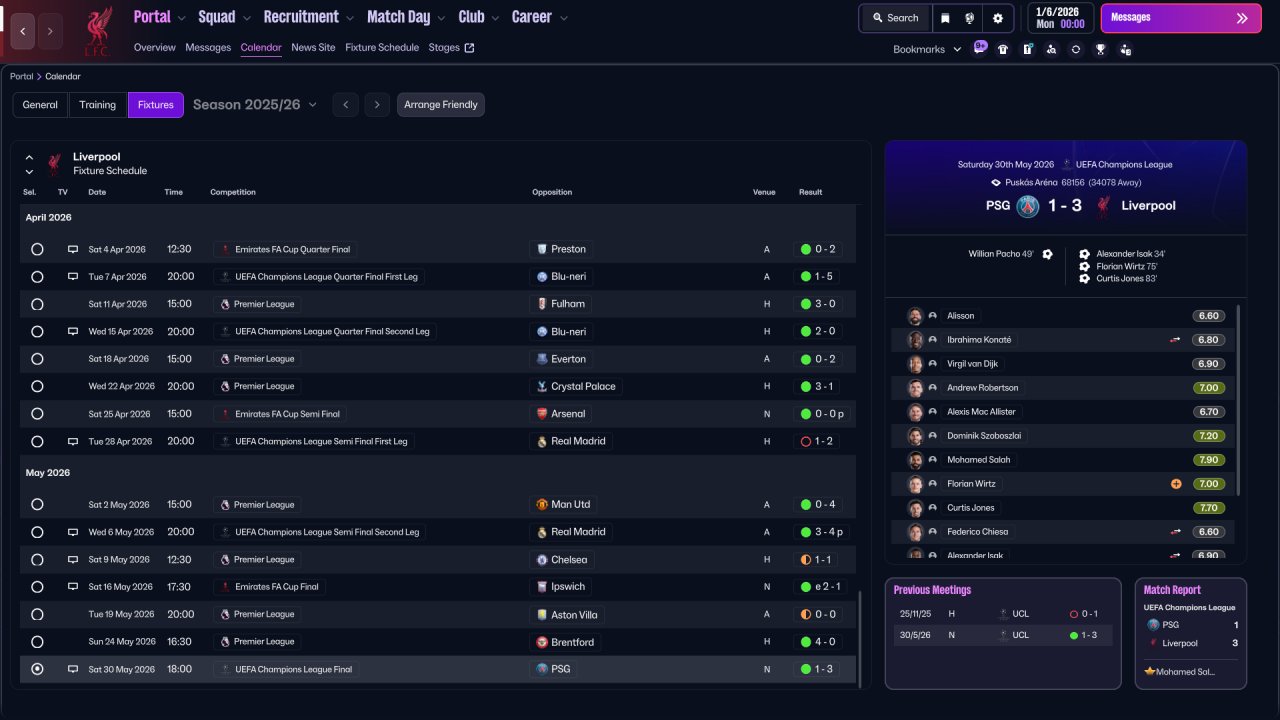Open the world globe icon in top bar
Image resolution: width=1280 pixels, height=720 pixels.
(x=970, y=18)
